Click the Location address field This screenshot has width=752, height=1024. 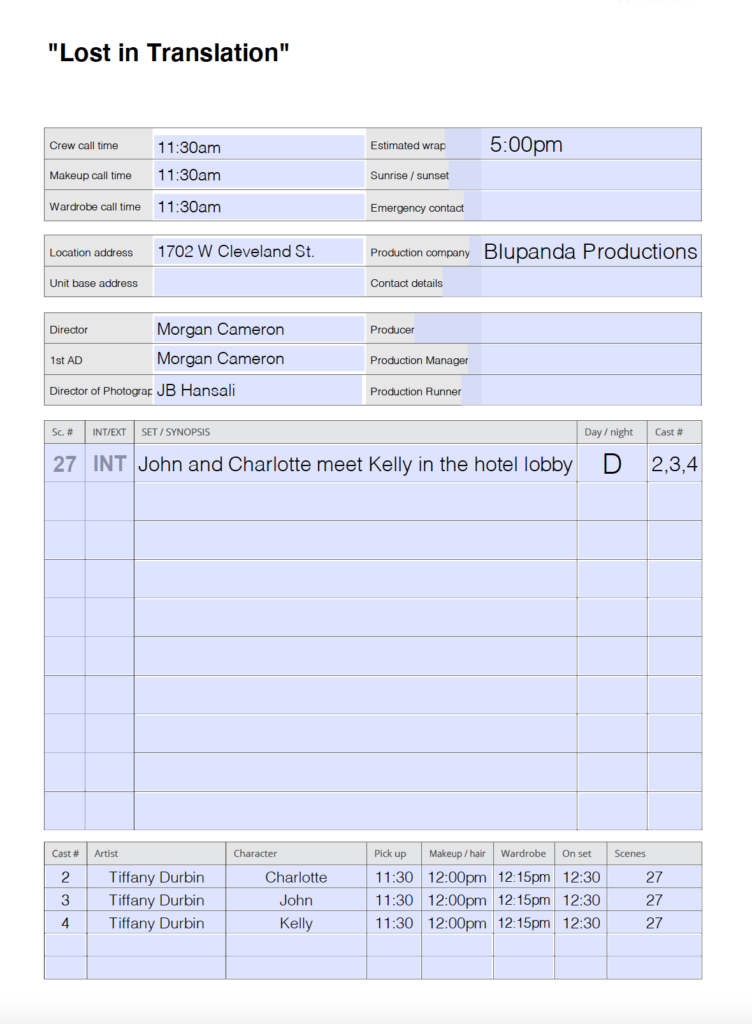click(x=258, y=252)
